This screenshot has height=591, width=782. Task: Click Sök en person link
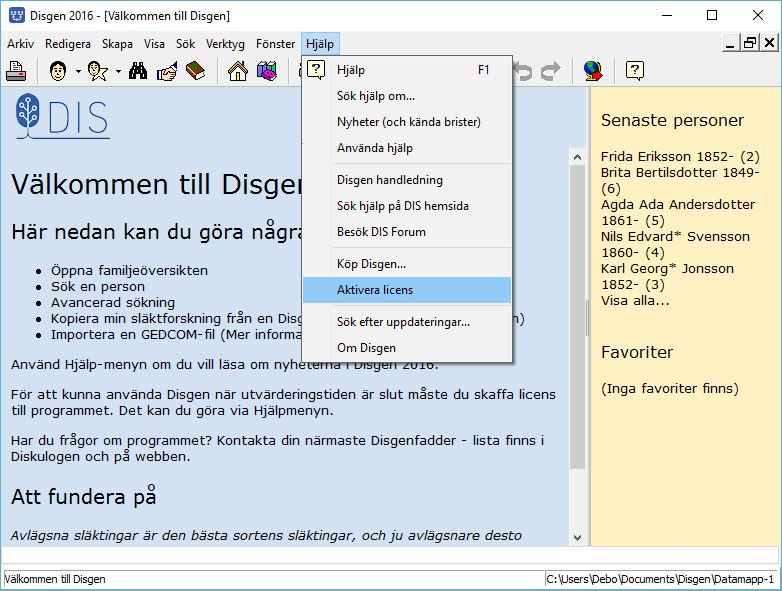(98, 286)
